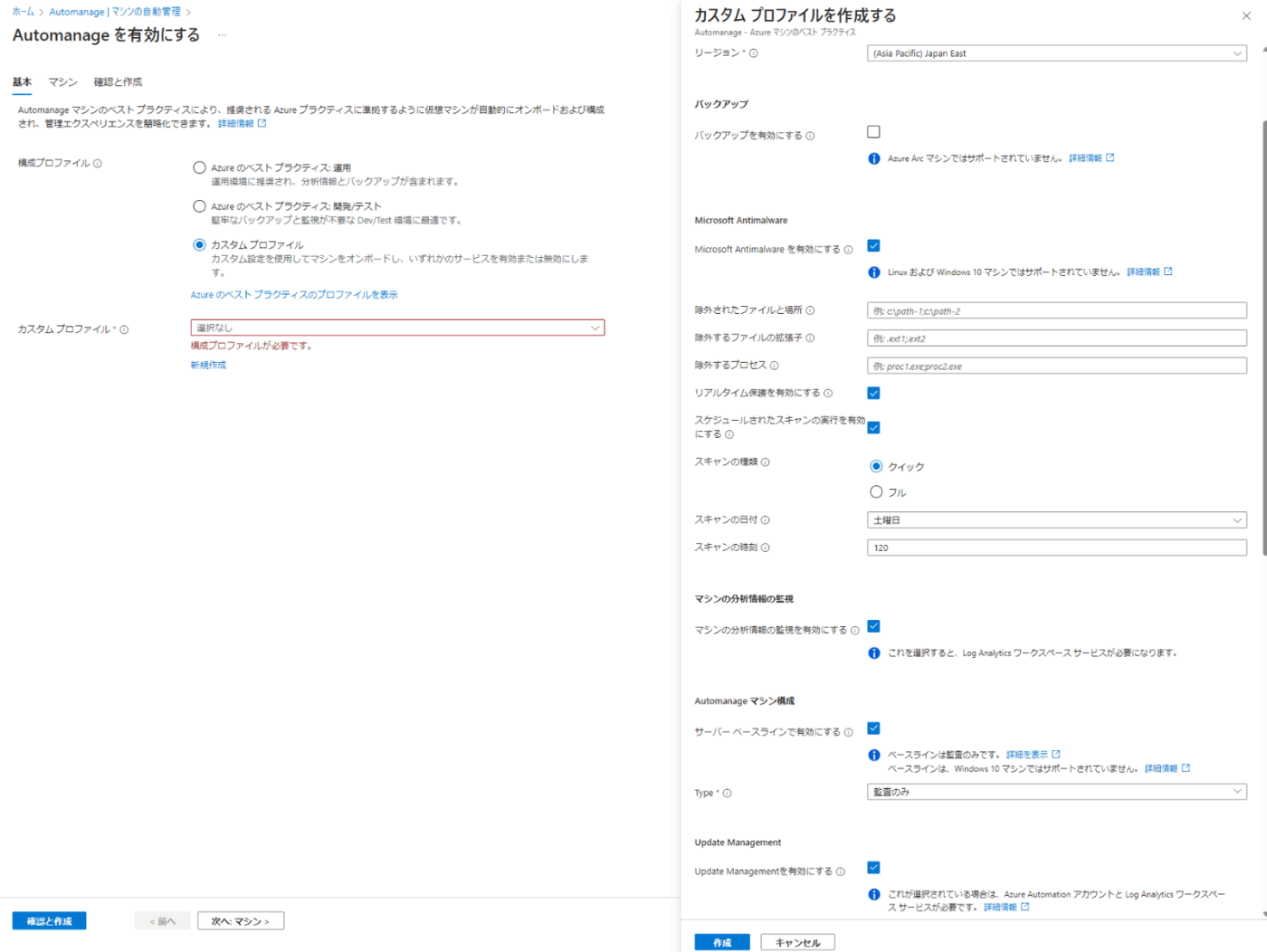1267x952 pixels.
Task: Click info icon next to マシンの分析情報の監視を有効にする
Action: tap(855, 631)
